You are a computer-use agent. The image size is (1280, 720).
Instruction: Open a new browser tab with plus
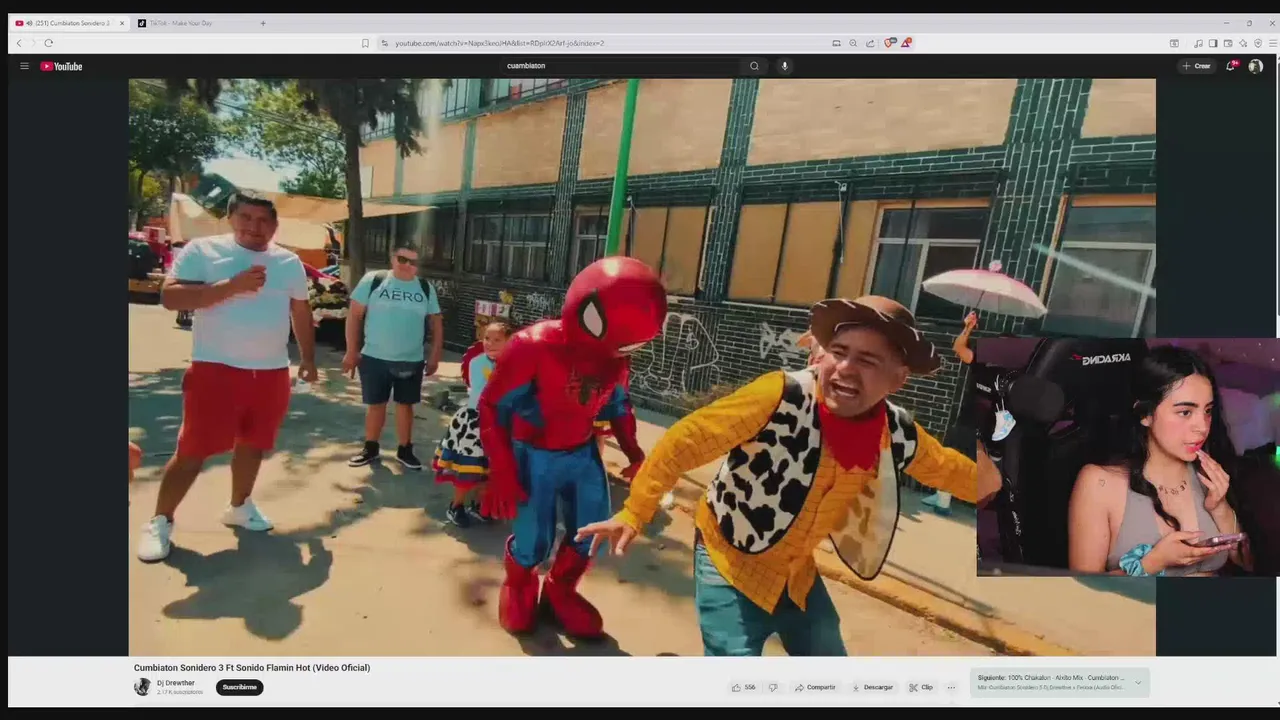tap(263, 23)
